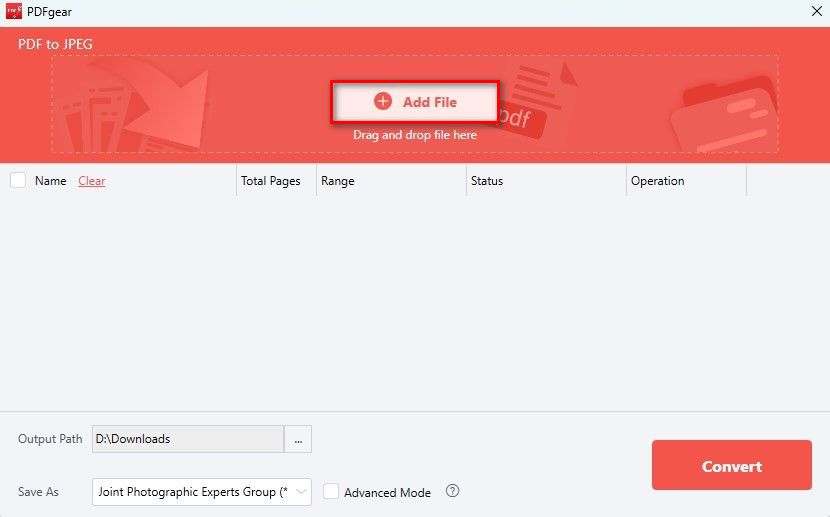Enable the Advanced Mode checkbox
Viewport: 830px width, 517px height.
[x=331, y=491]
